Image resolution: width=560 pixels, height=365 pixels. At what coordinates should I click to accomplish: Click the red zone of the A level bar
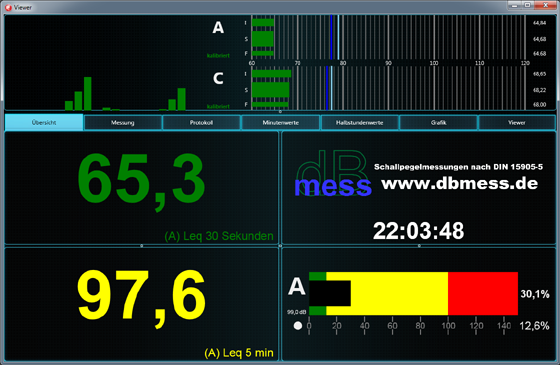pyautogui.click(x=483, y=294)
